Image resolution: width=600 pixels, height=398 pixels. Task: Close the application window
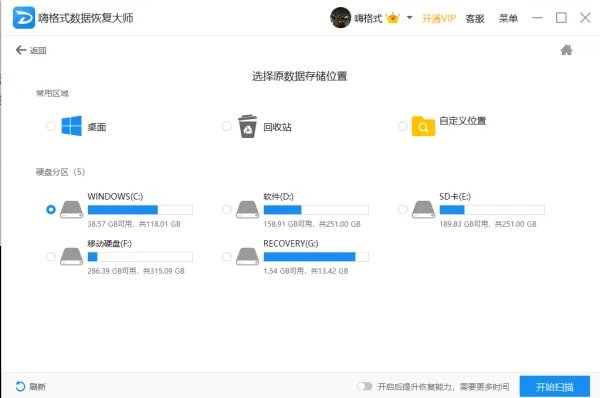[585, 18]
